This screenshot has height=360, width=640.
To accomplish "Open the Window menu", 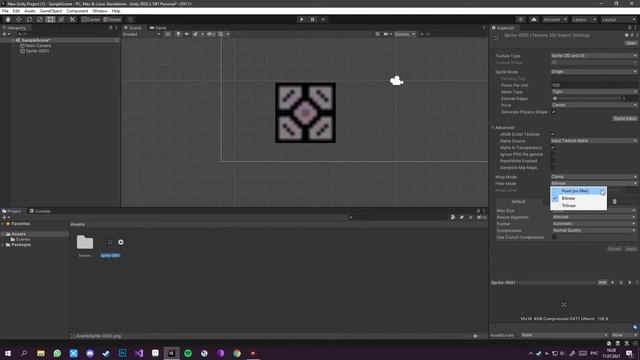I will tap(100, 11).
